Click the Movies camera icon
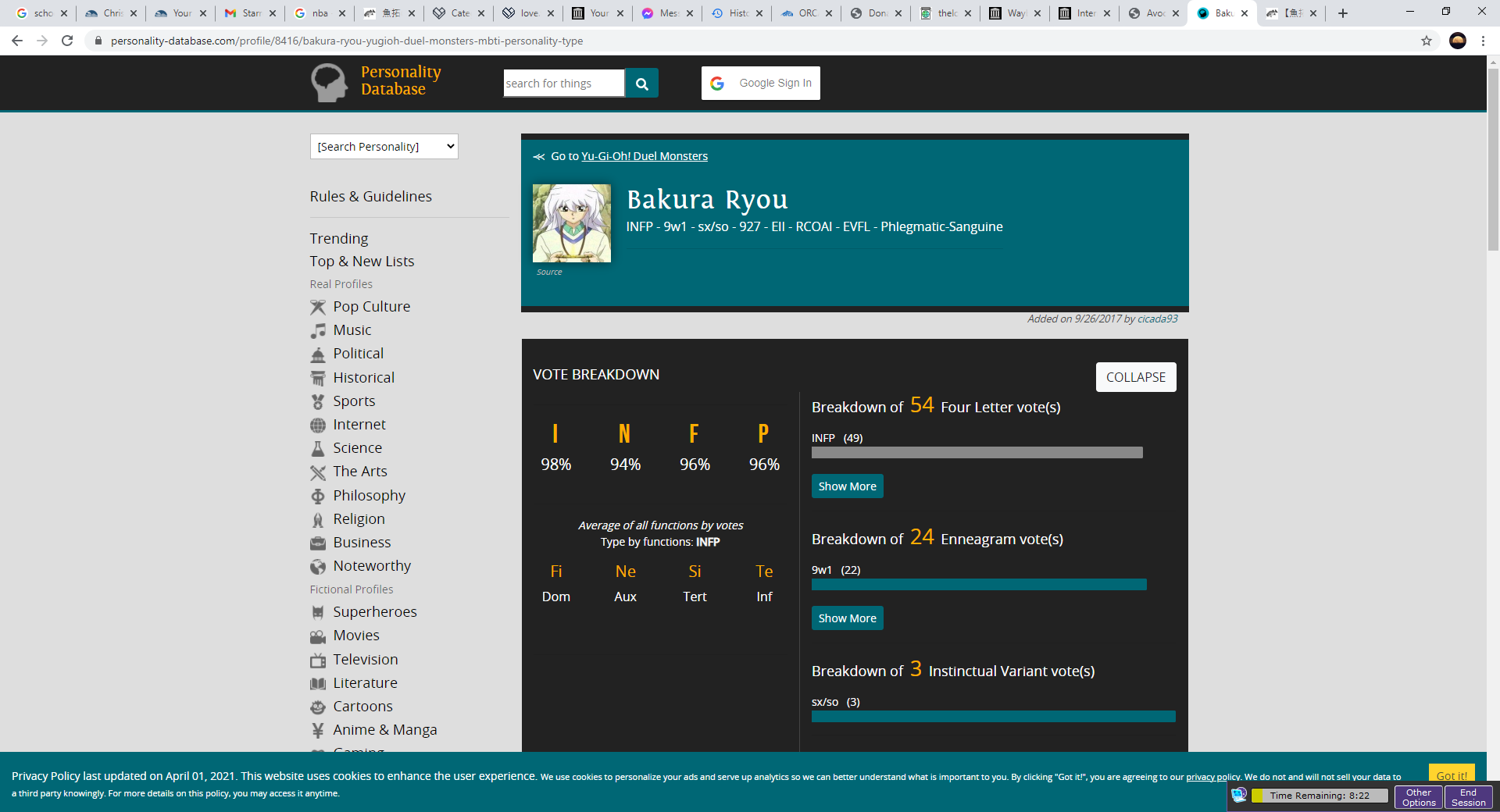The width and height of the screenshot is (1500, 812). coord(318,636)
